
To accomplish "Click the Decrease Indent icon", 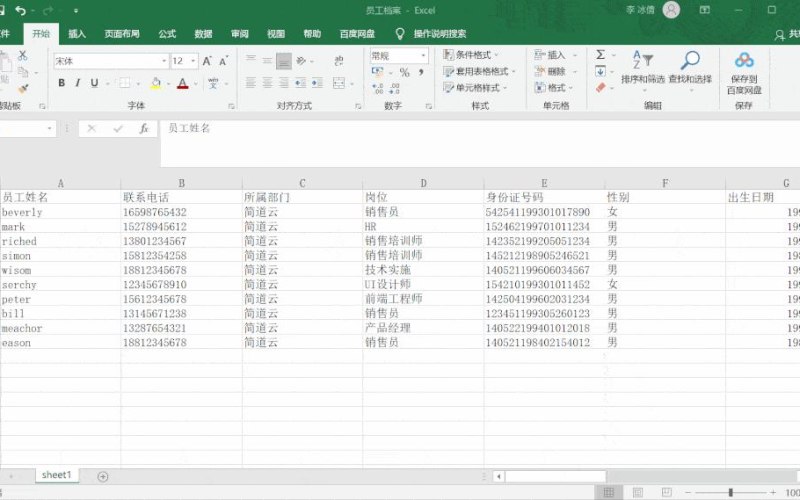I will click(x=301, y=83).
